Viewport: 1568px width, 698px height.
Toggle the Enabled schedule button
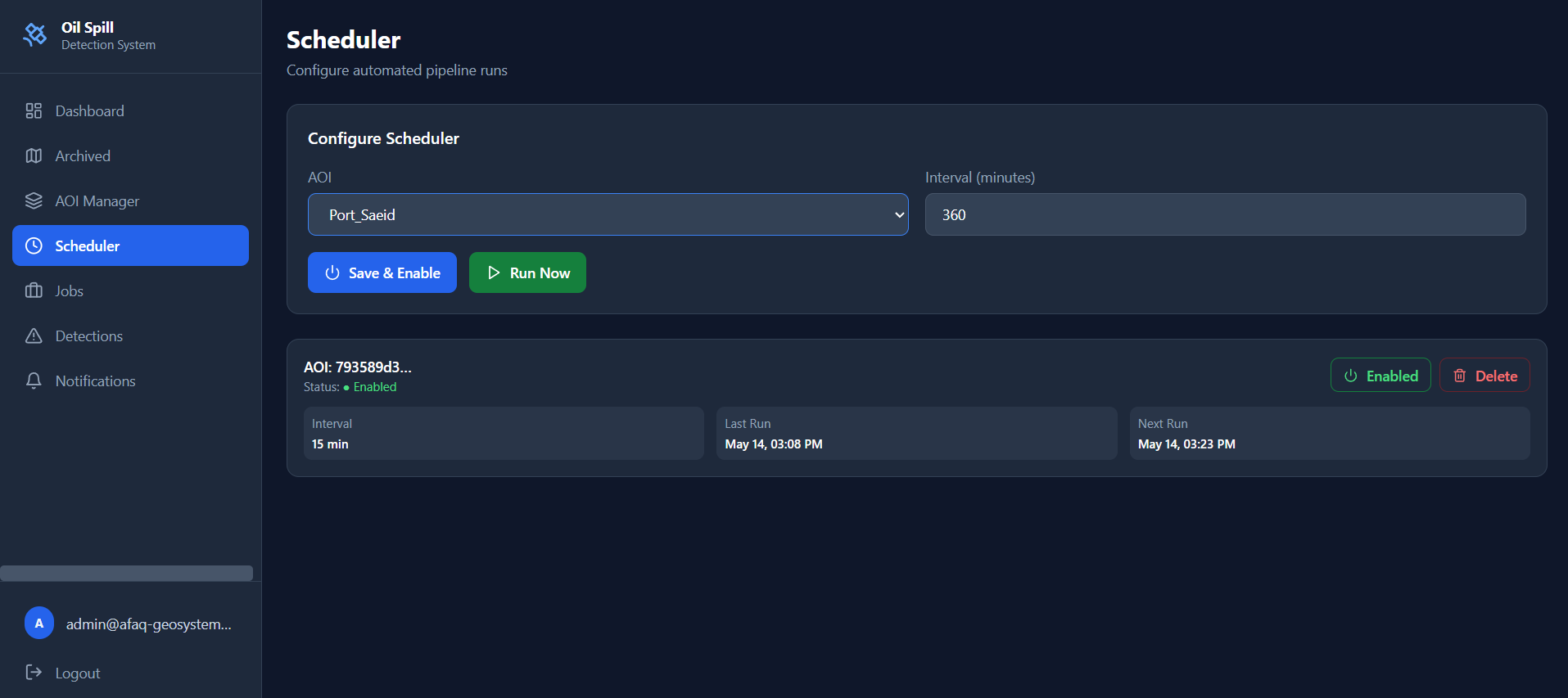click(1380, 376)
